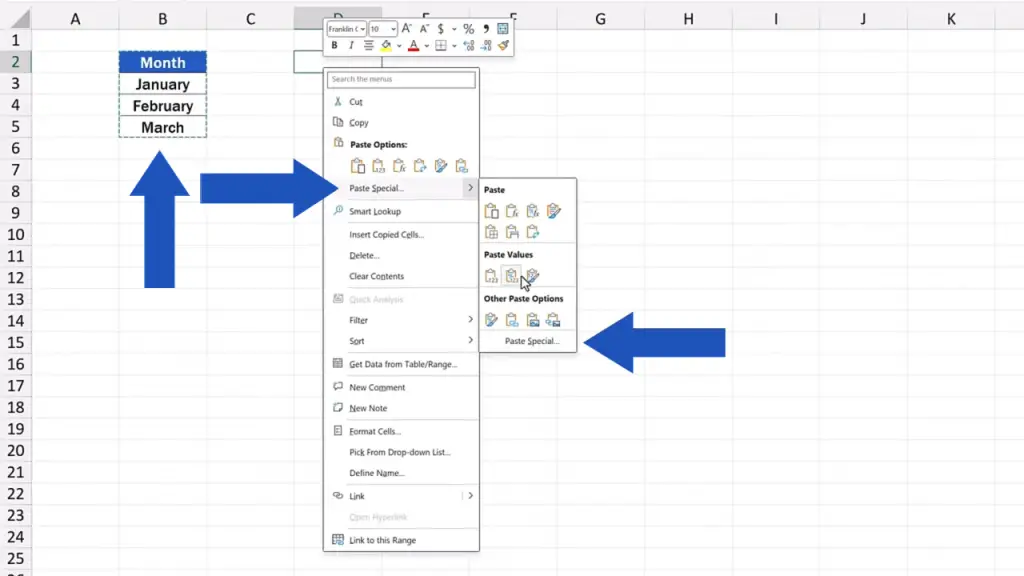Apply Percent Style from mini toolbar

[468, 29]
